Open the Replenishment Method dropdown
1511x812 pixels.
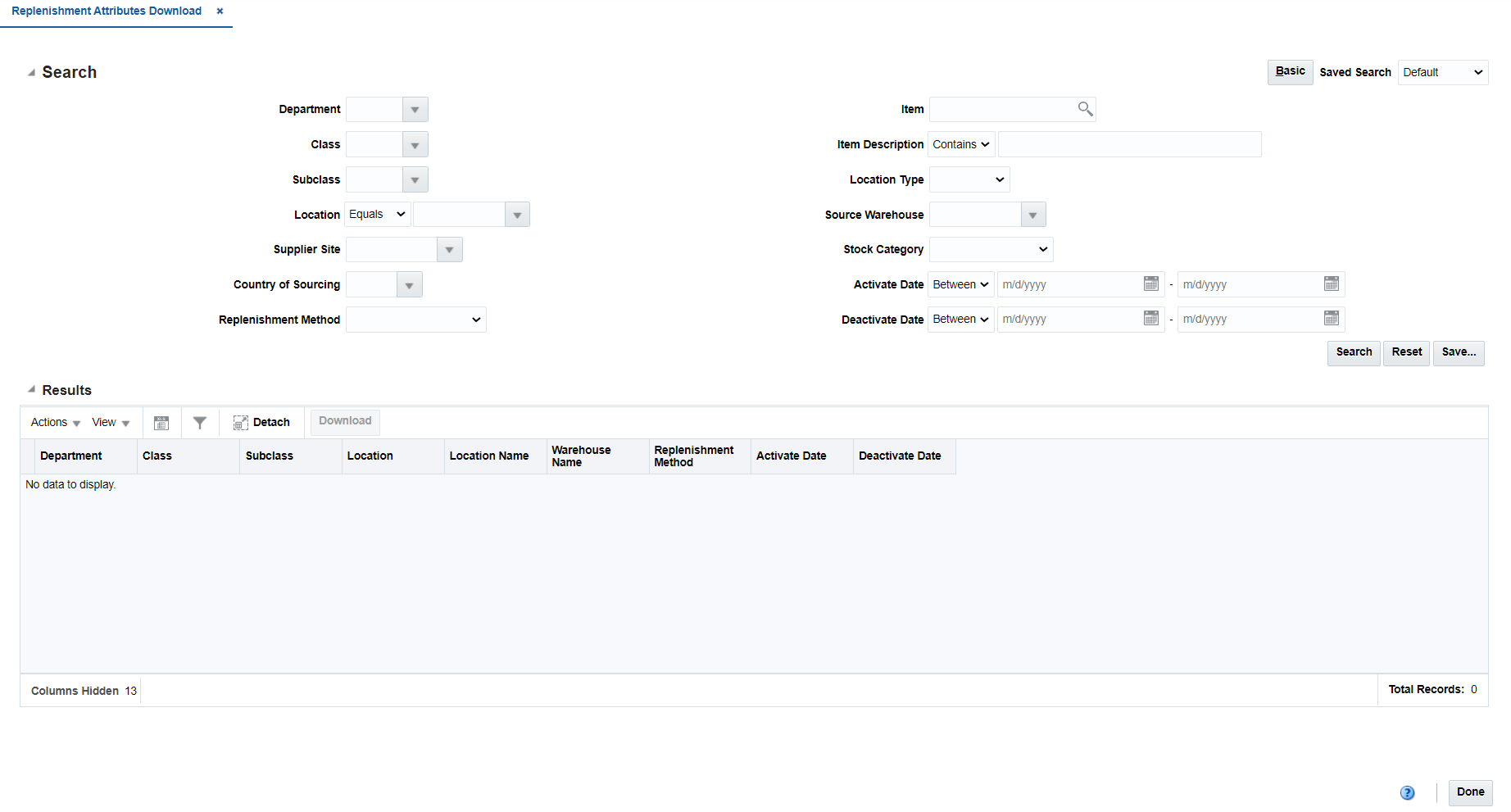click(415, 319)
